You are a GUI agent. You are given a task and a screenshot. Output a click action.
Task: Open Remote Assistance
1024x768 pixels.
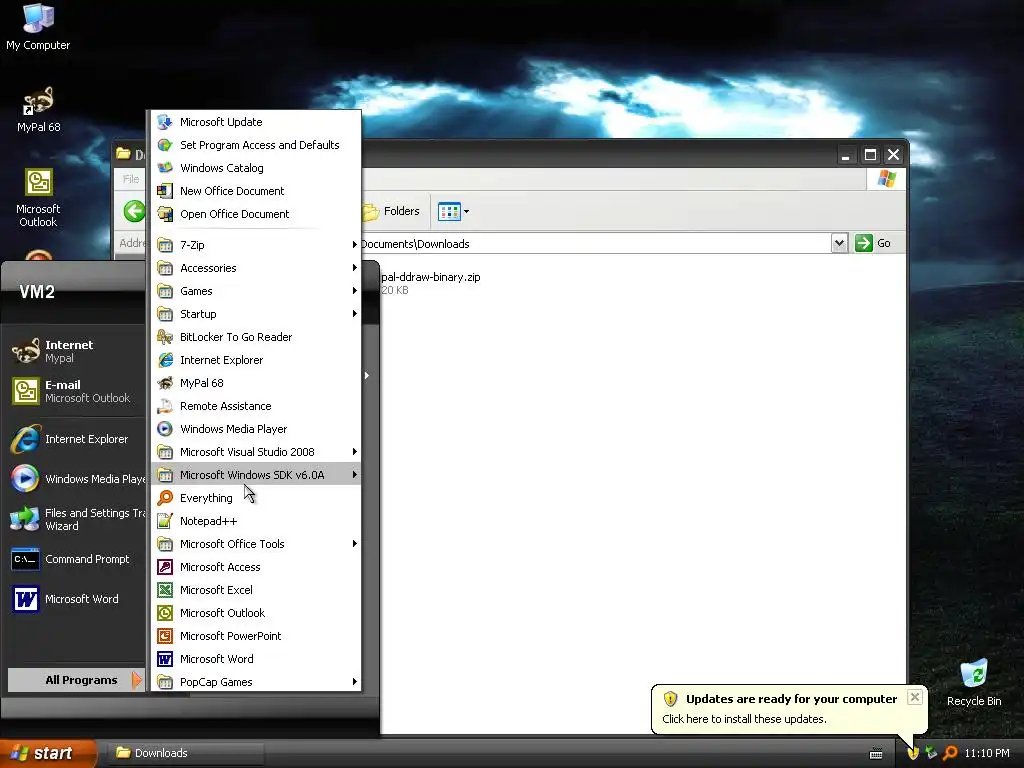[255, 406]
